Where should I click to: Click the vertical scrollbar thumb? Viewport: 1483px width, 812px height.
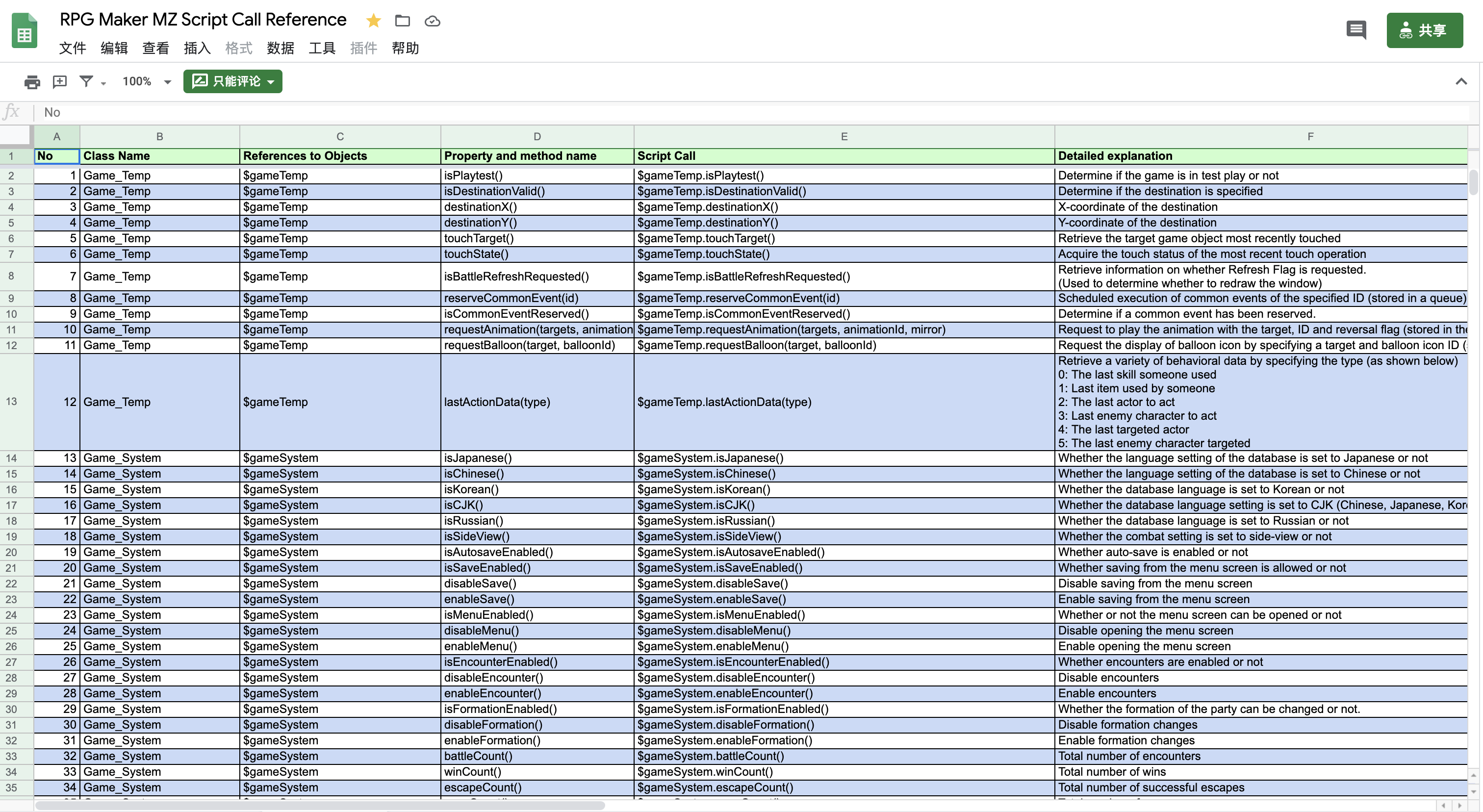point(1473,182)
